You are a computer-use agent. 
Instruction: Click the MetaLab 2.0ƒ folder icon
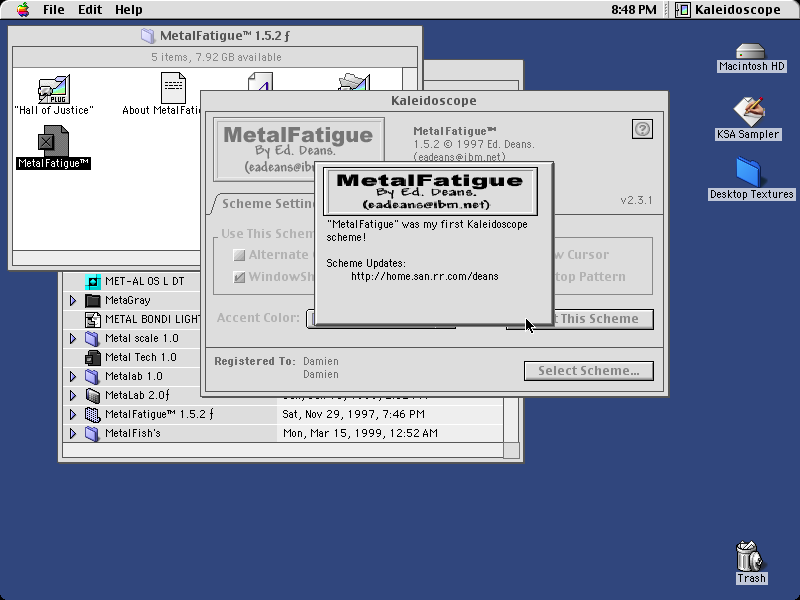(x=93, y=395)
